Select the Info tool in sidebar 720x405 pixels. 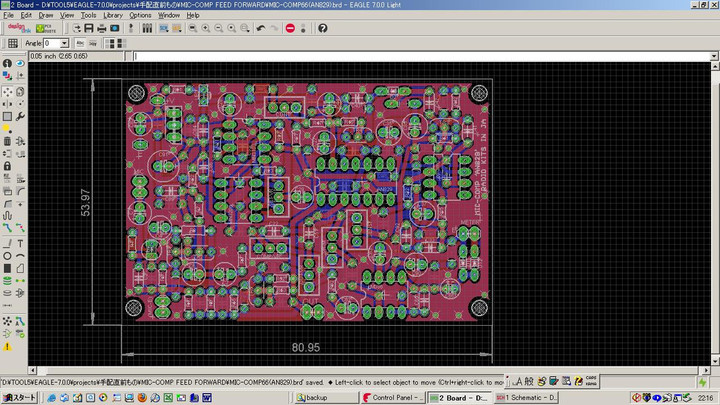(x=7, y=63)
